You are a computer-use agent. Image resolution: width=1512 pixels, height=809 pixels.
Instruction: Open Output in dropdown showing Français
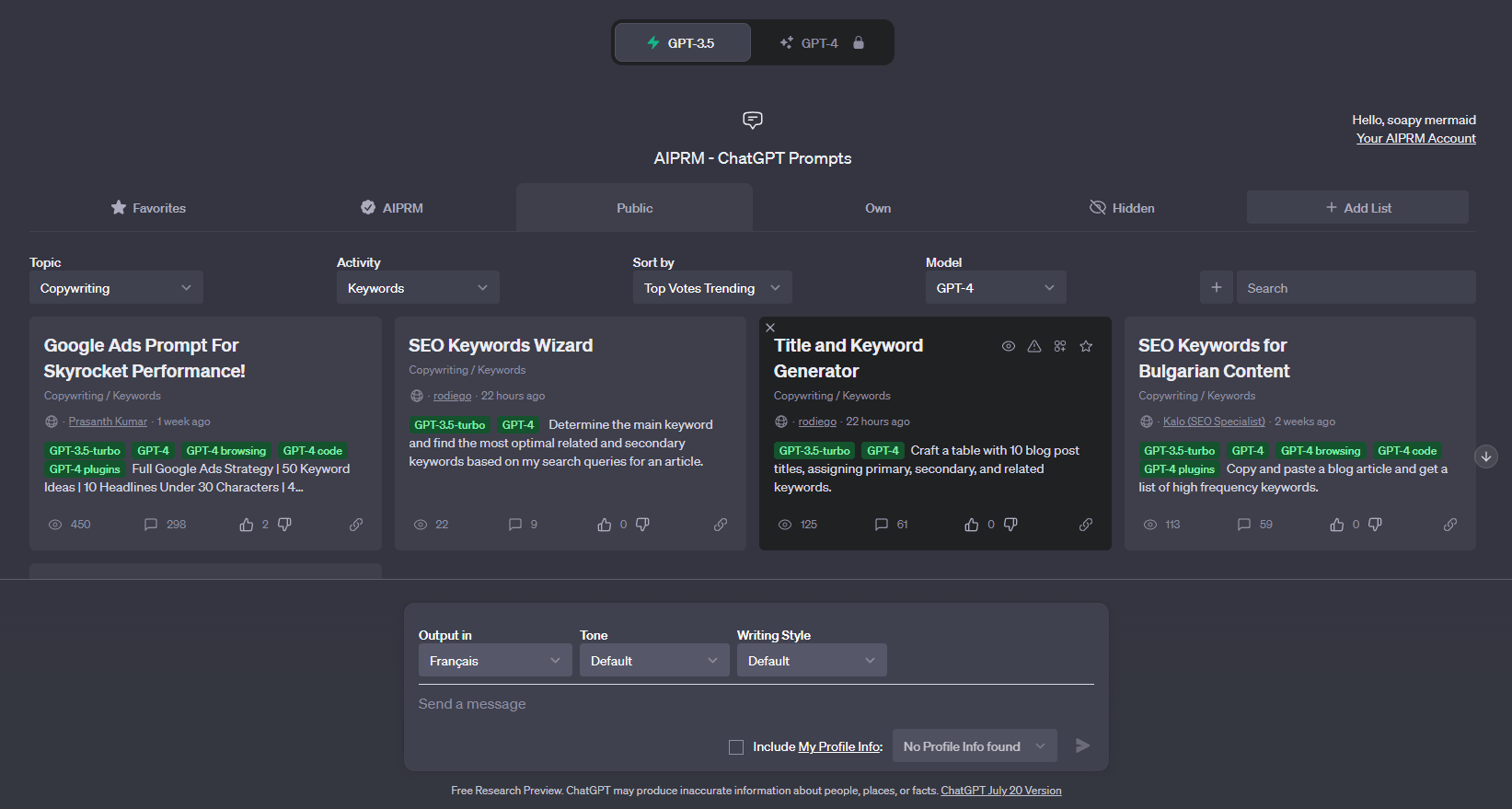point(495,660)
